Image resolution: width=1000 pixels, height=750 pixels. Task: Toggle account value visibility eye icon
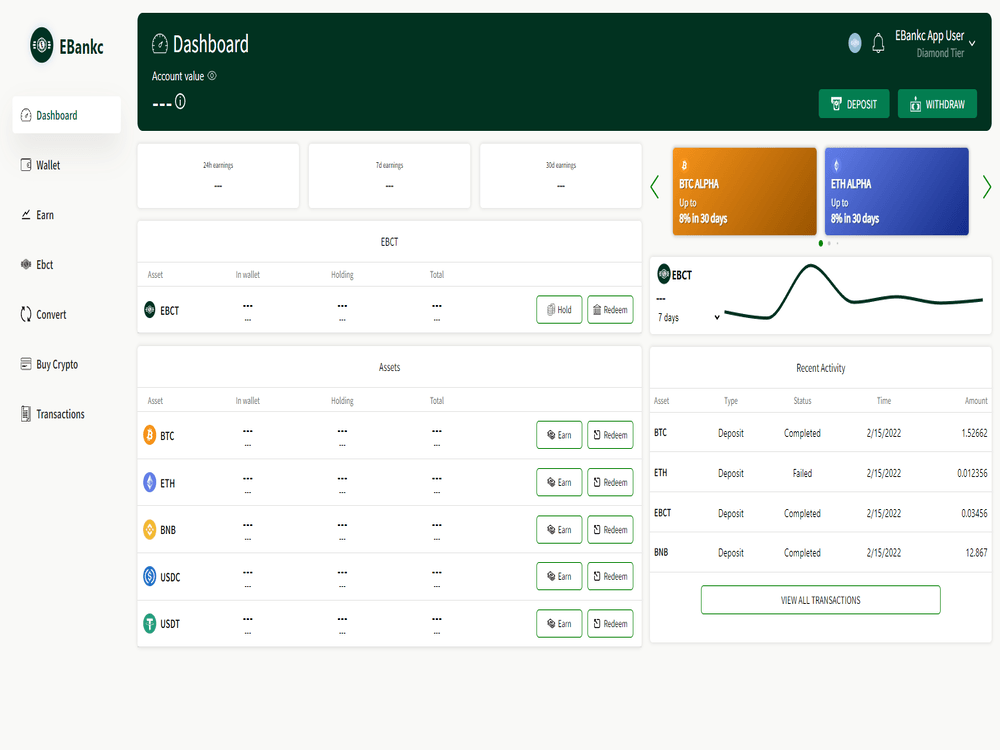pos(212,76)
